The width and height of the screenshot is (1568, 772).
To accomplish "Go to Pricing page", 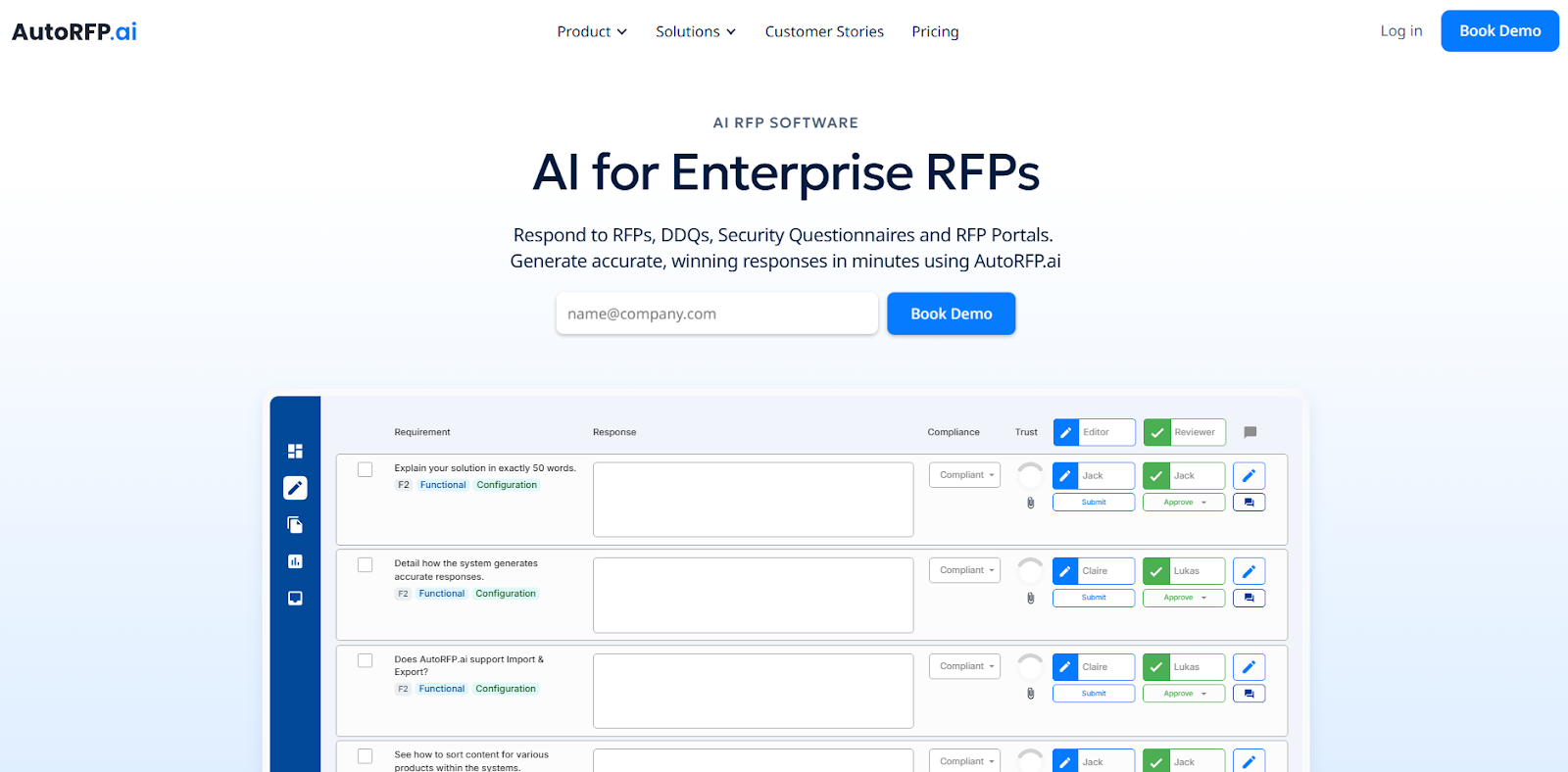I will pos(935,31).
